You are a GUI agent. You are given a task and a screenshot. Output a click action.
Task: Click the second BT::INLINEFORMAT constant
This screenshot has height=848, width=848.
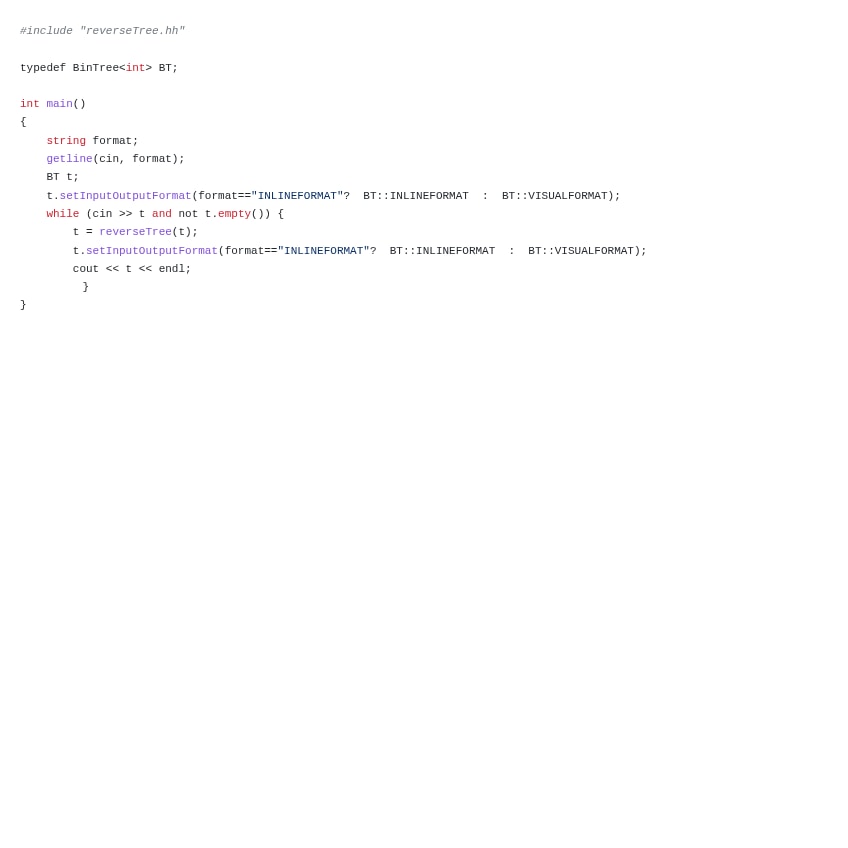coord(442,251)
